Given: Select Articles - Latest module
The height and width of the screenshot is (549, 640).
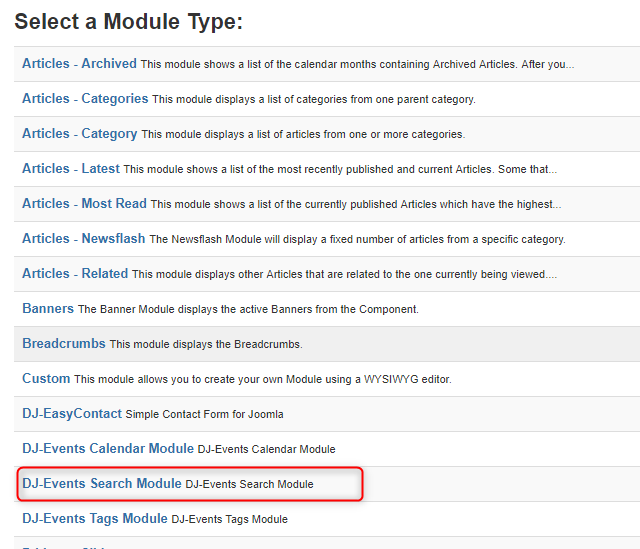Looking at the screenshot, I should tap(71, 169).
